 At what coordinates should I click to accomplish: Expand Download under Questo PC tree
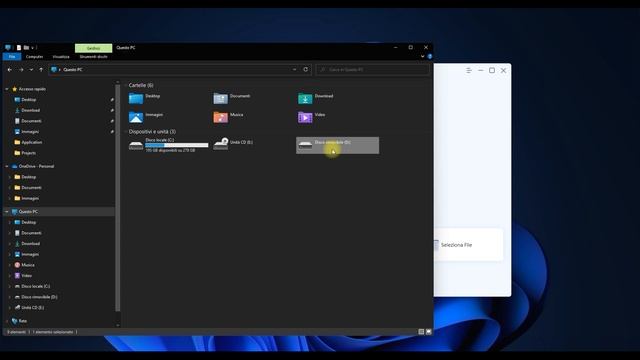(9, 244)
